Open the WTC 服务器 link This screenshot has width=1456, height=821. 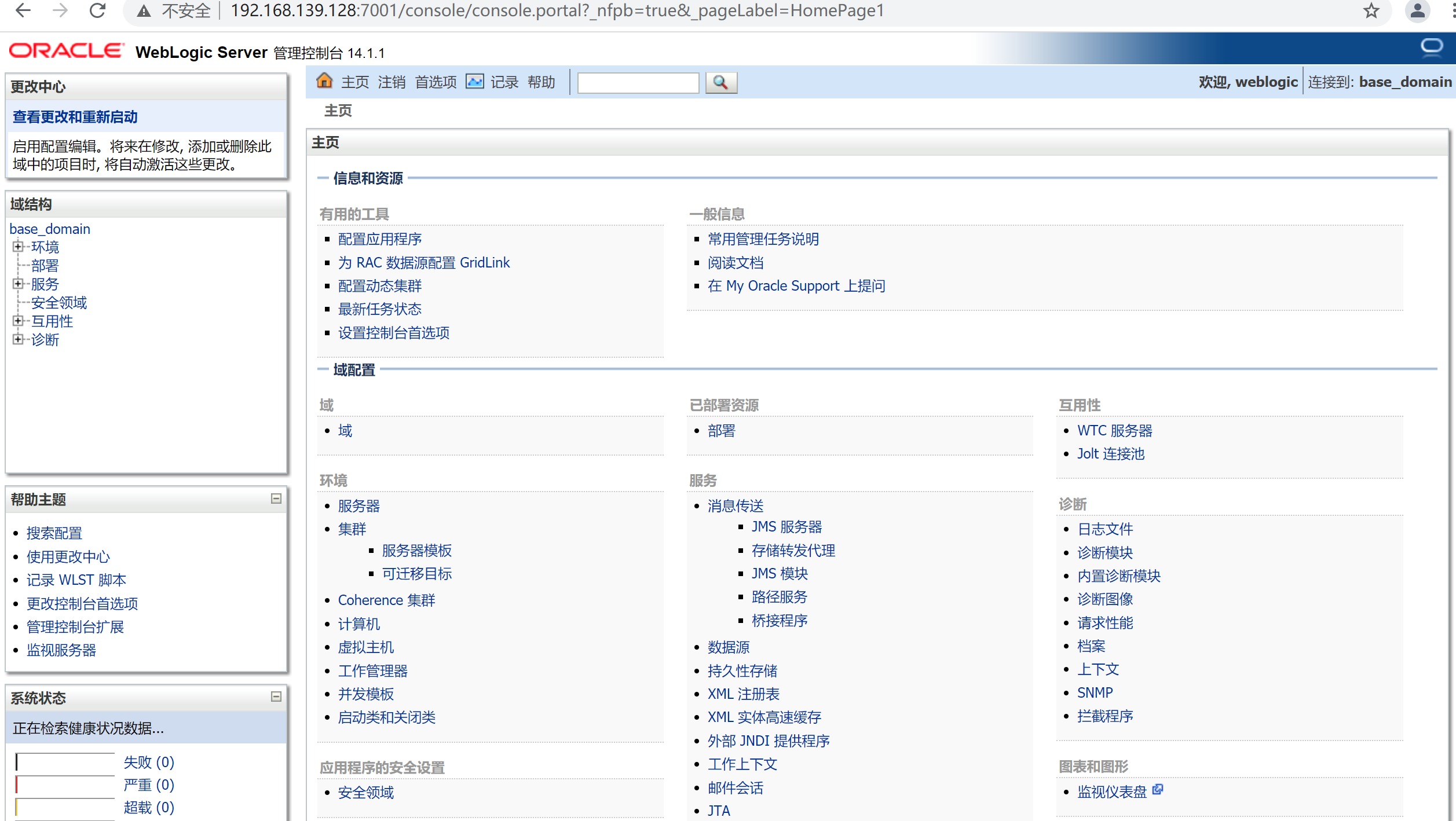1115,431
